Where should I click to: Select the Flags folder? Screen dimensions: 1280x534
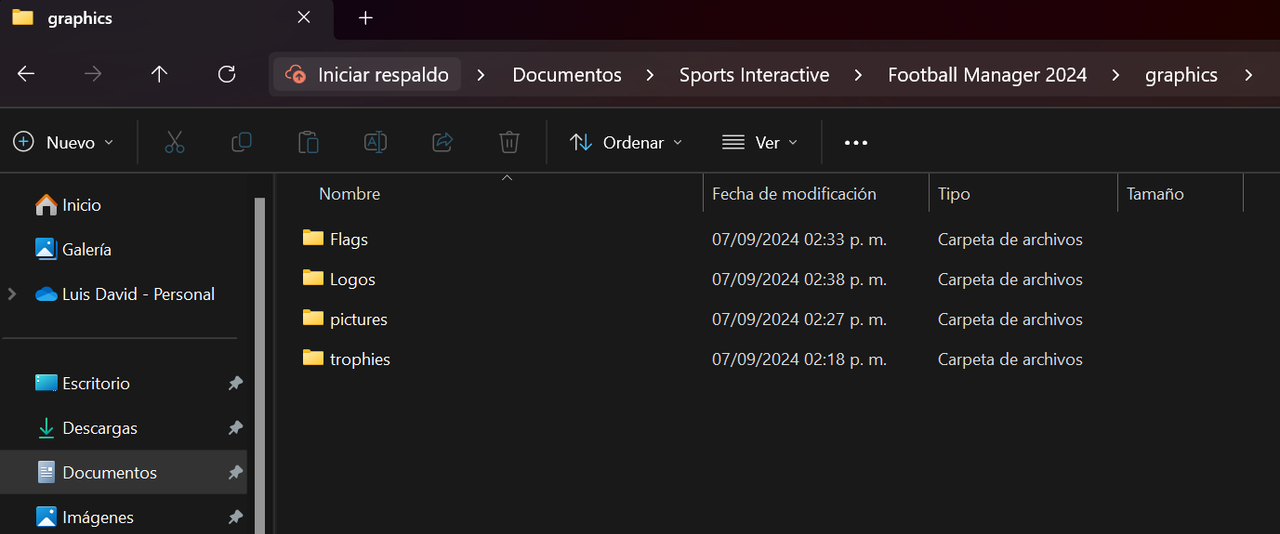tap(349, 239)
